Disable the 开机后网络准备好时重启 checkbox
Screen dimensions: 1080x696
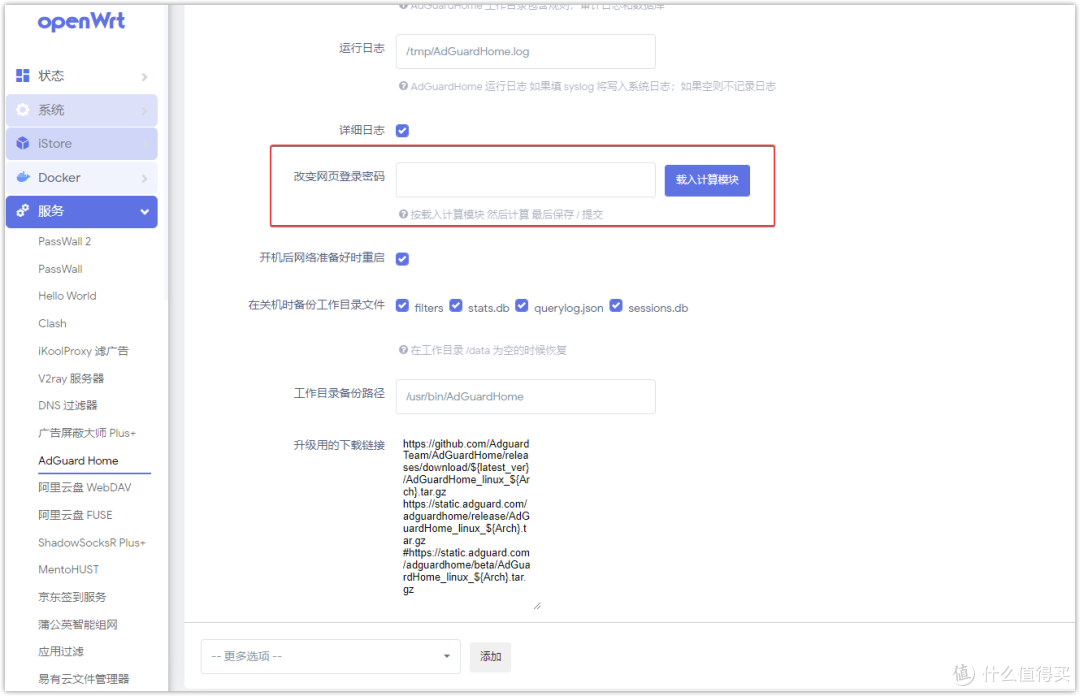pos(402,258)
